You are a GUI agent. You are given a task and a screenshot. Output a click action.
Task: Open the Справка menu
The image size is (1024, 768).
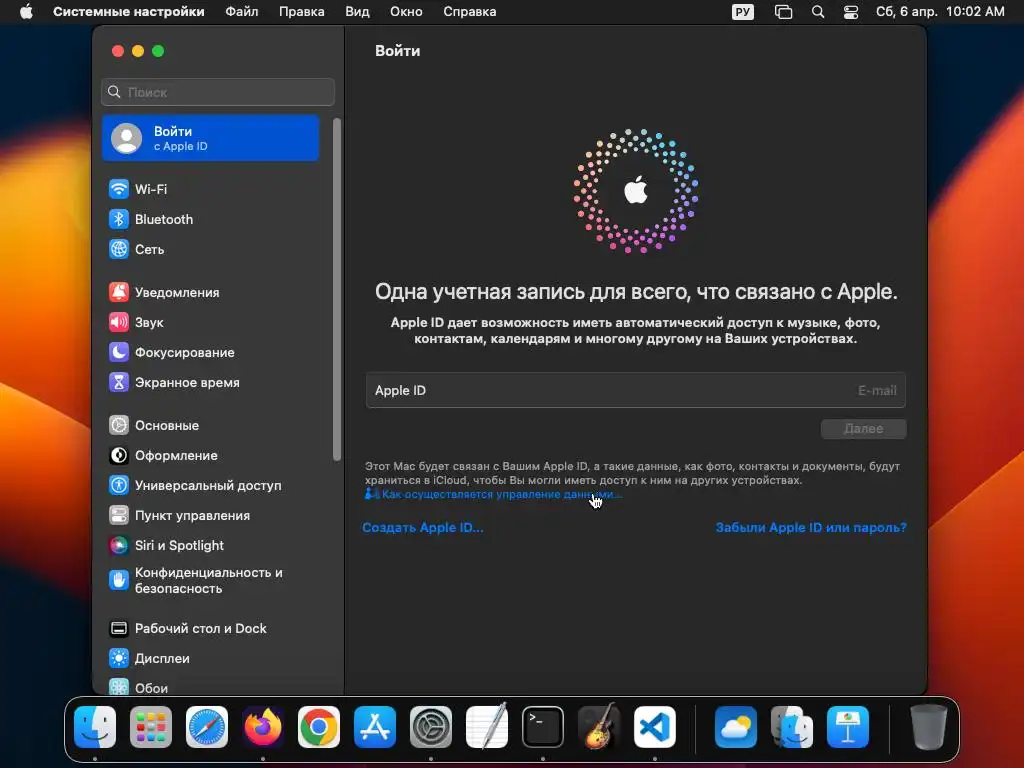pyautogui.click(x=470, y=12)
